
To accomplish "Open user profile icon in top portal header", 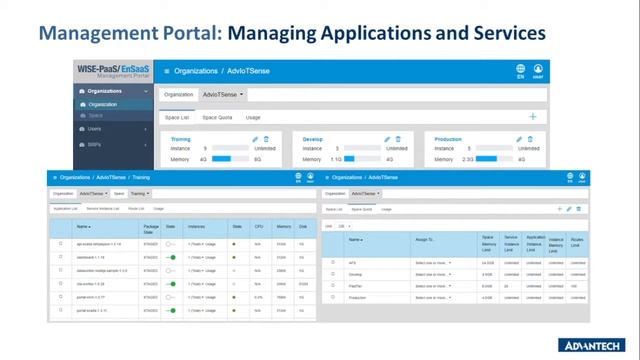I will [x=538, y=71].
